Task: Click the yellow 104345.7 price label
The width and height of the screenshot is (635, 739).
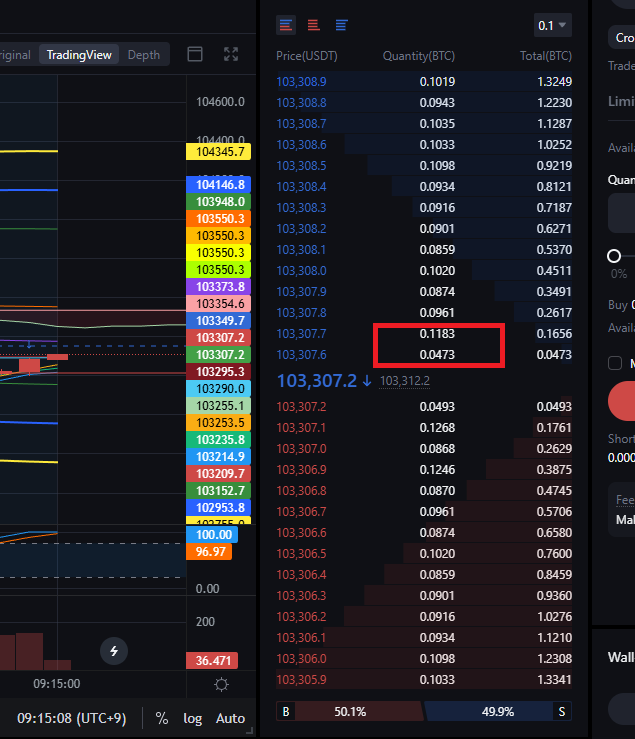Action: pyautogui.click(x=219, y=152)
